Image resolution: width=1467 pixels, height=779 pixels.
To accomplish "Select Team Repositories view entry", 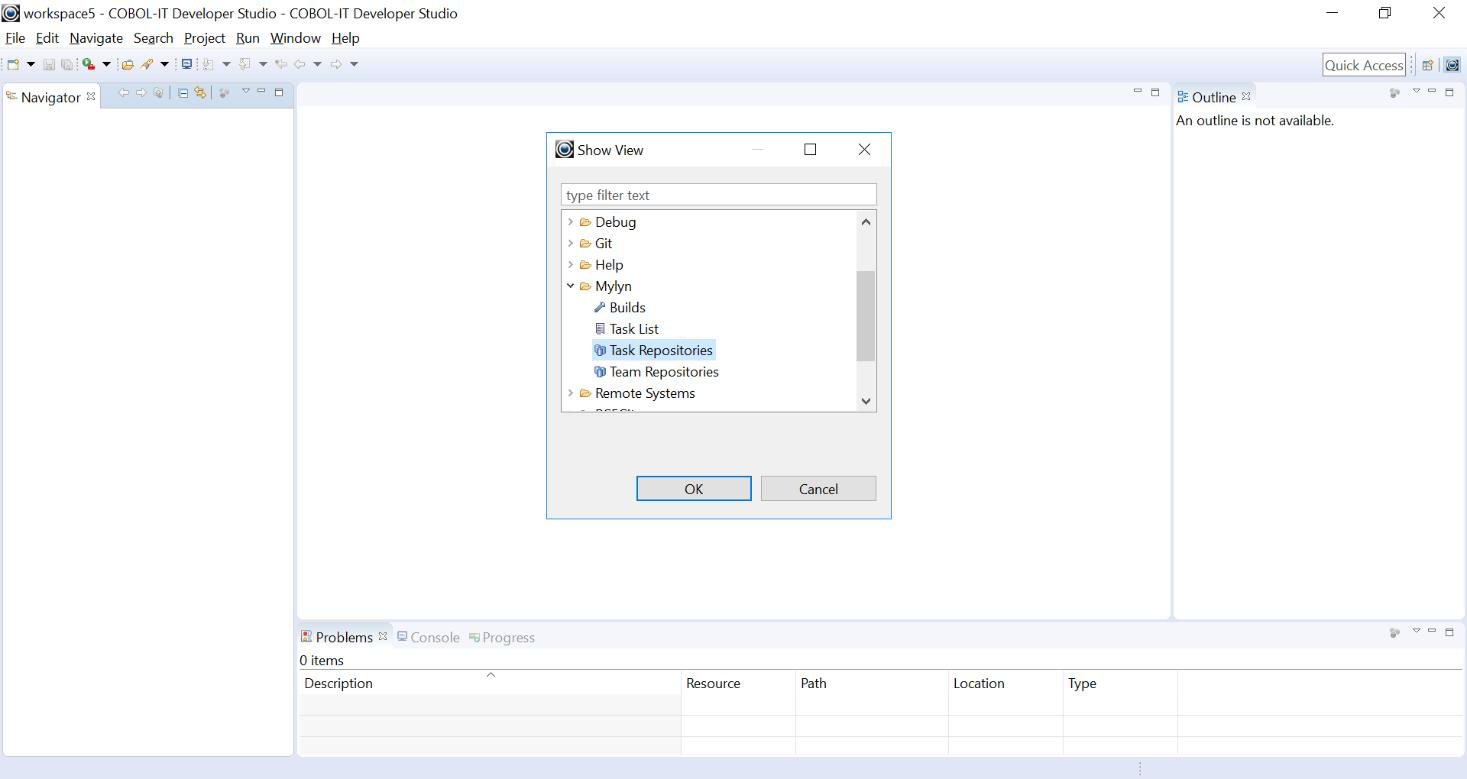I will pos(662,371).
